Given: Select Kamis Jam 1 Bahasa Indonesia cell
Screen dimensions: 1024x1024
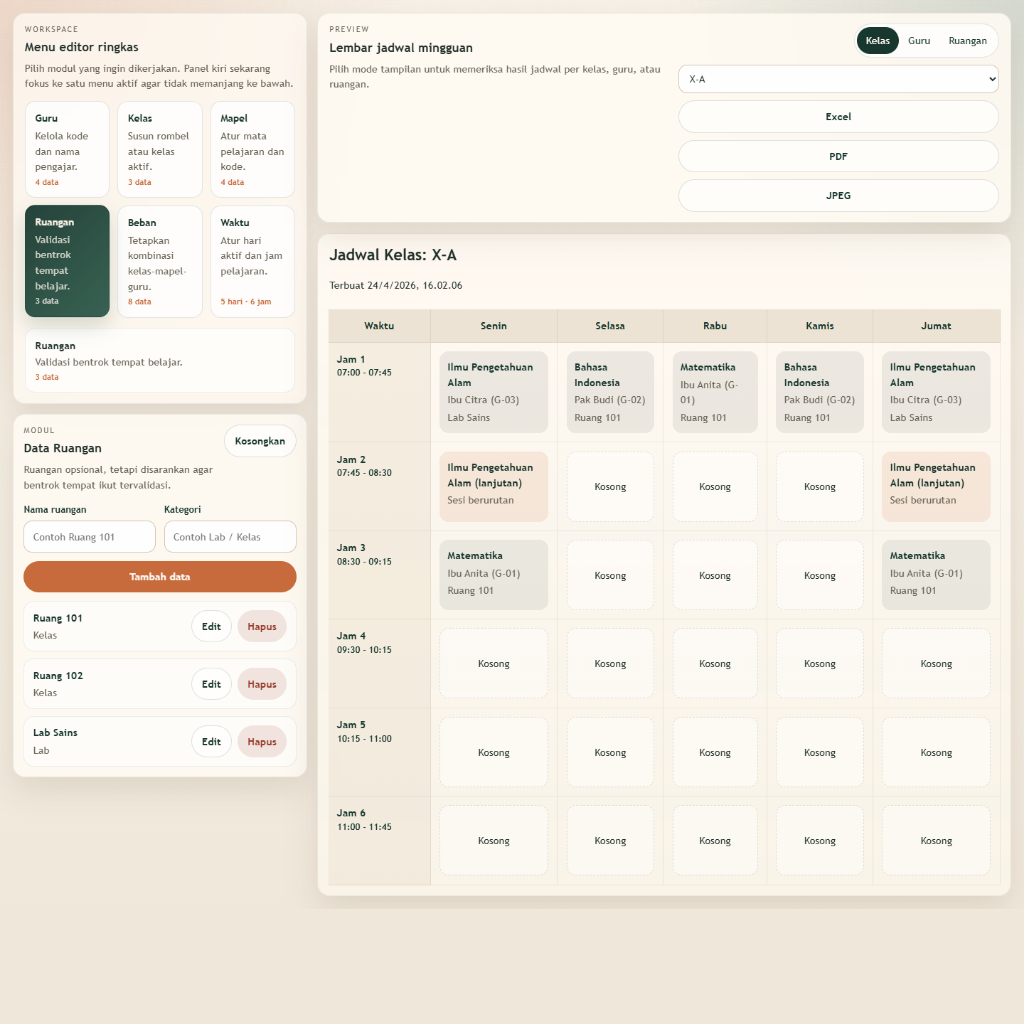Looking at the screenshot, I should click(x=820, y=392).
